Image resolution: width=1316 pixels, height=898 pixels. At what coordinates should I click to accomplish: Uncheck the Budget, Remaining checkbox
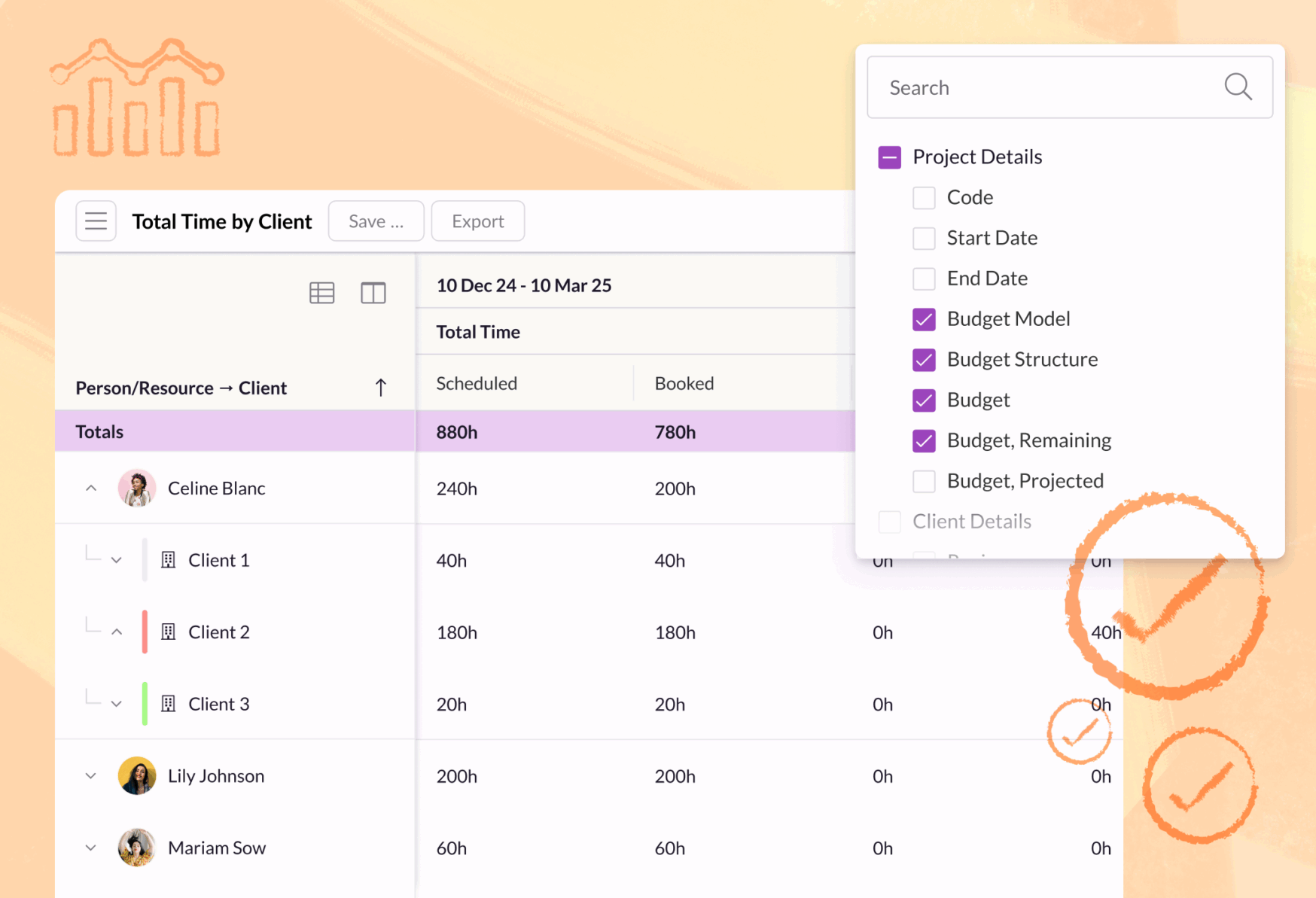(924, 441)
